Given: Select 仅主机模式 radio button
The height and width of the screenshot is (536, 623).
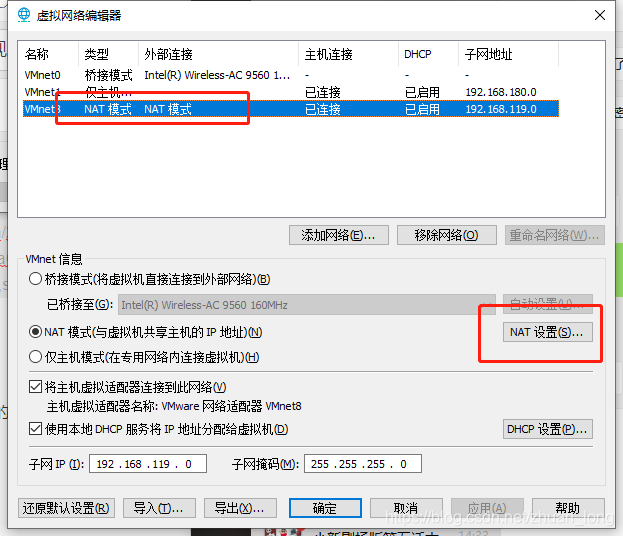Looking at the screenshot, I should pyautogui.click(x=35, y=357).
